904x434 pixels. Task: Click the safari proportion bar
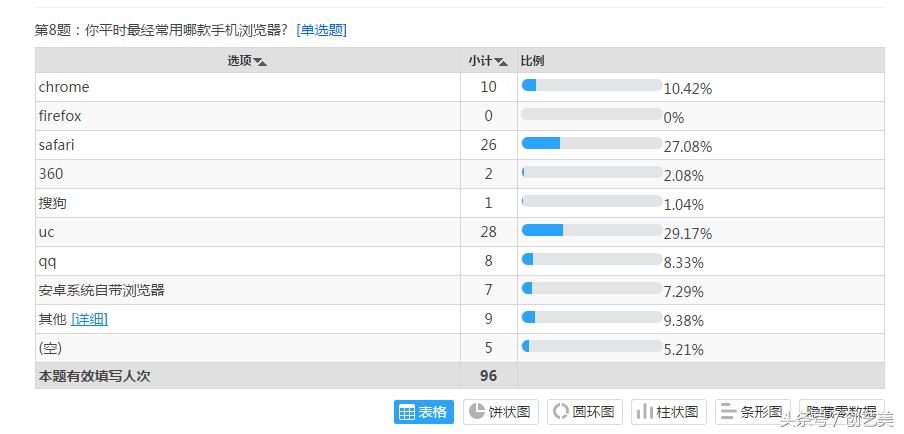point(592,143)
